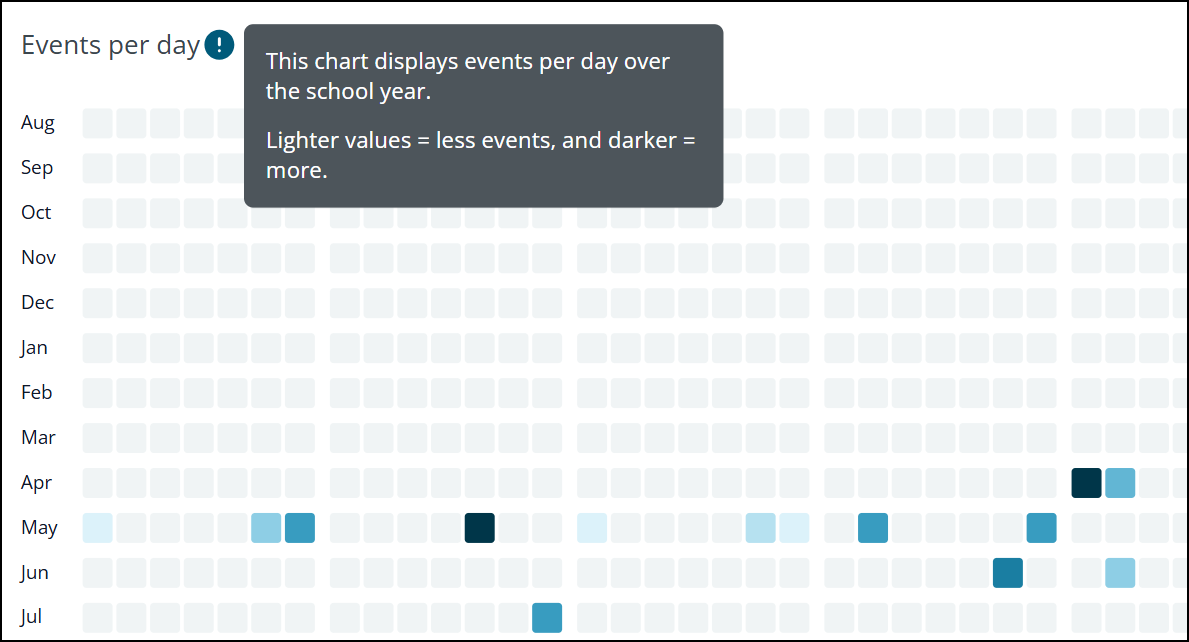The height and width of the screenshot is (642, 1189).
Task: Select the Jun month label
Action: click(x=34, y=573)
